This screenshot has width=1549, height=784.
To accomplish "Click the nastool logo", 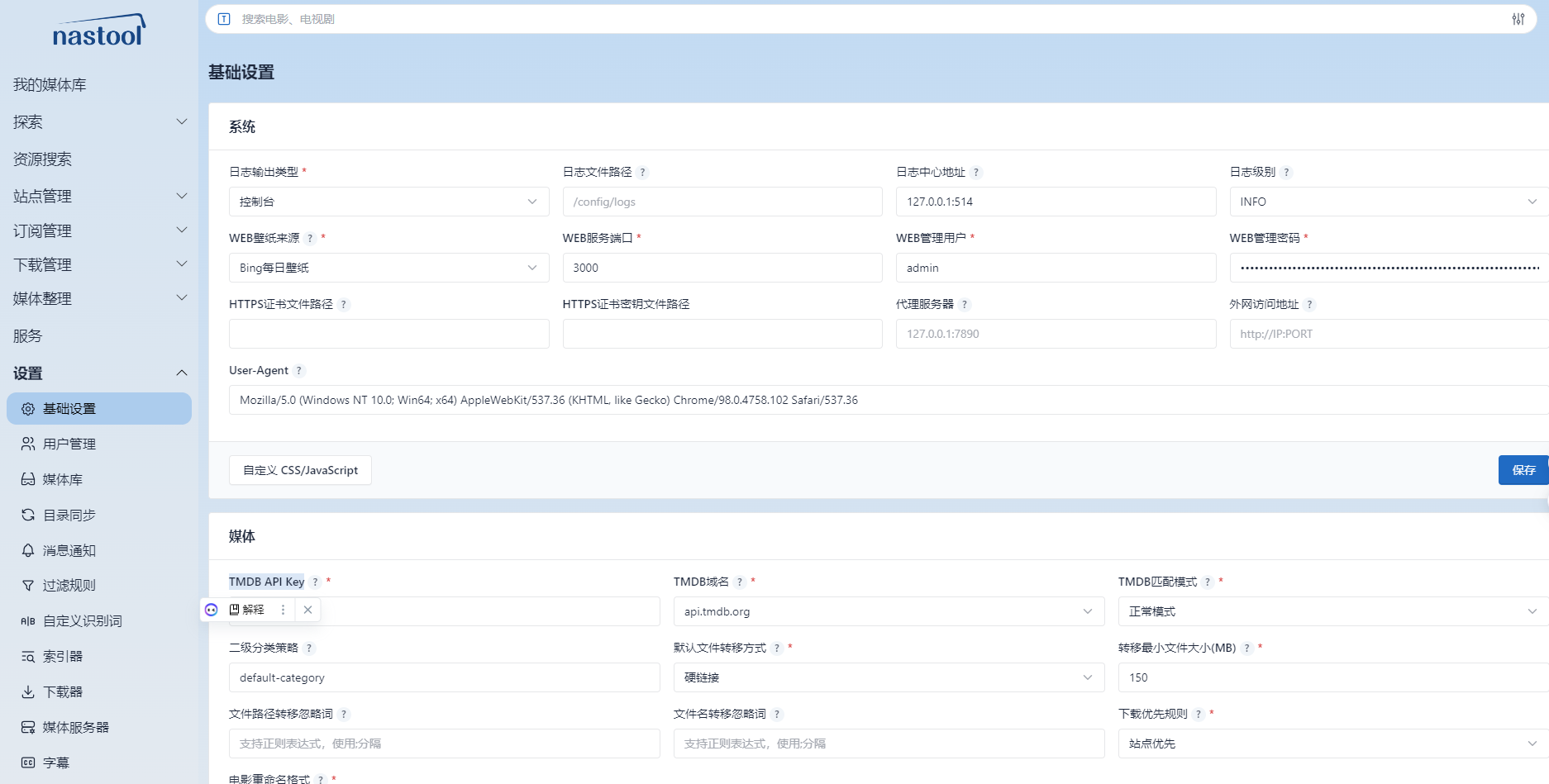I will [99, 31].
